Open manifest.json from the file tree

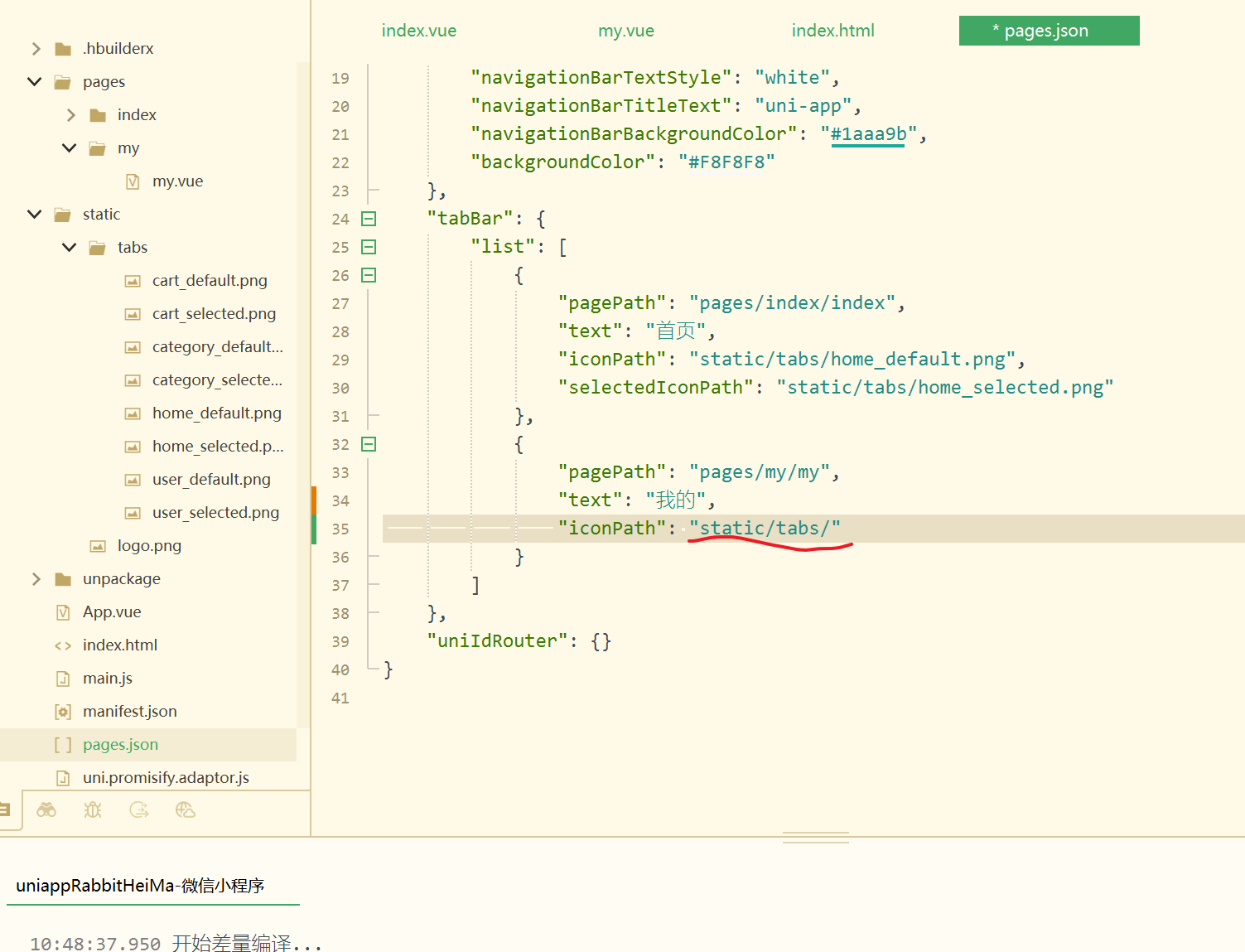pos(130,712)
